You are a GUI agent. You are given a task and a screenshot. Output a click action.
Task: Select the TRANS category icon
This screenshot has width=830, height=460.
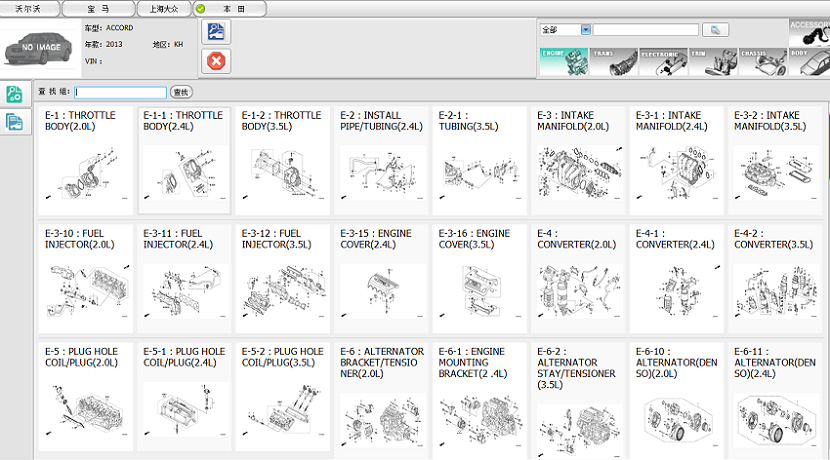coord(612,61)
